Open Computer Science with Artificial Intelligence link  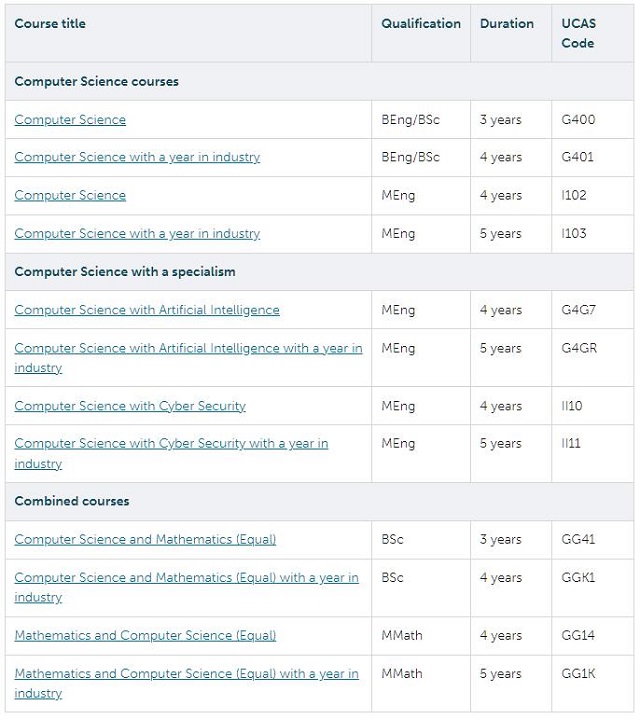(147, 310)
